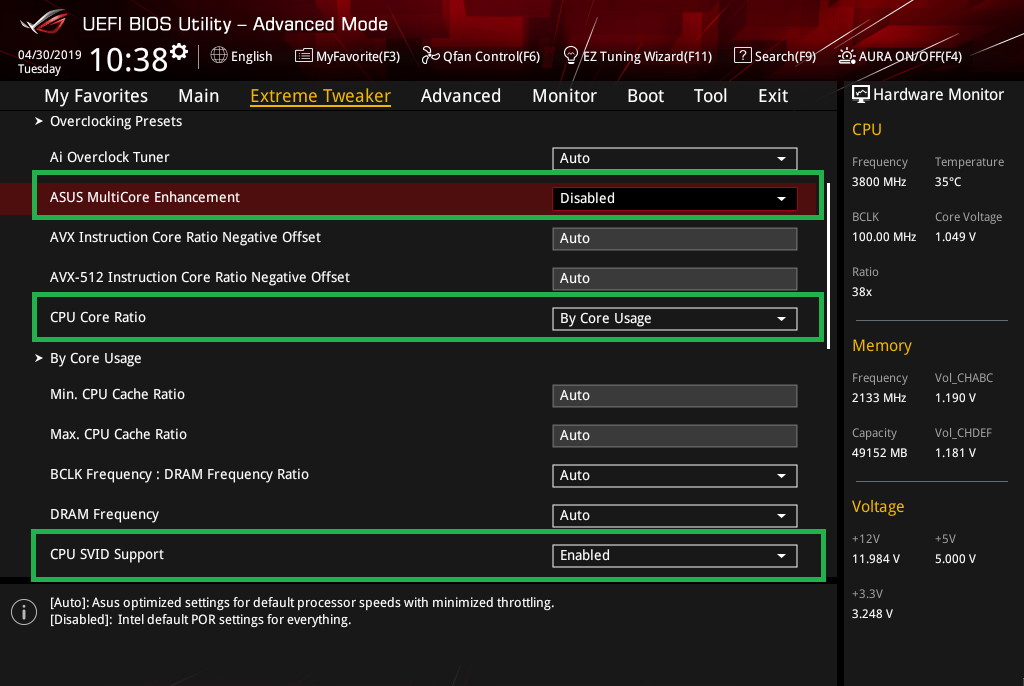Click CPU frequency value 3800 MHz
The width and height of the screenshot is (1024, 686).
point(879,182)
